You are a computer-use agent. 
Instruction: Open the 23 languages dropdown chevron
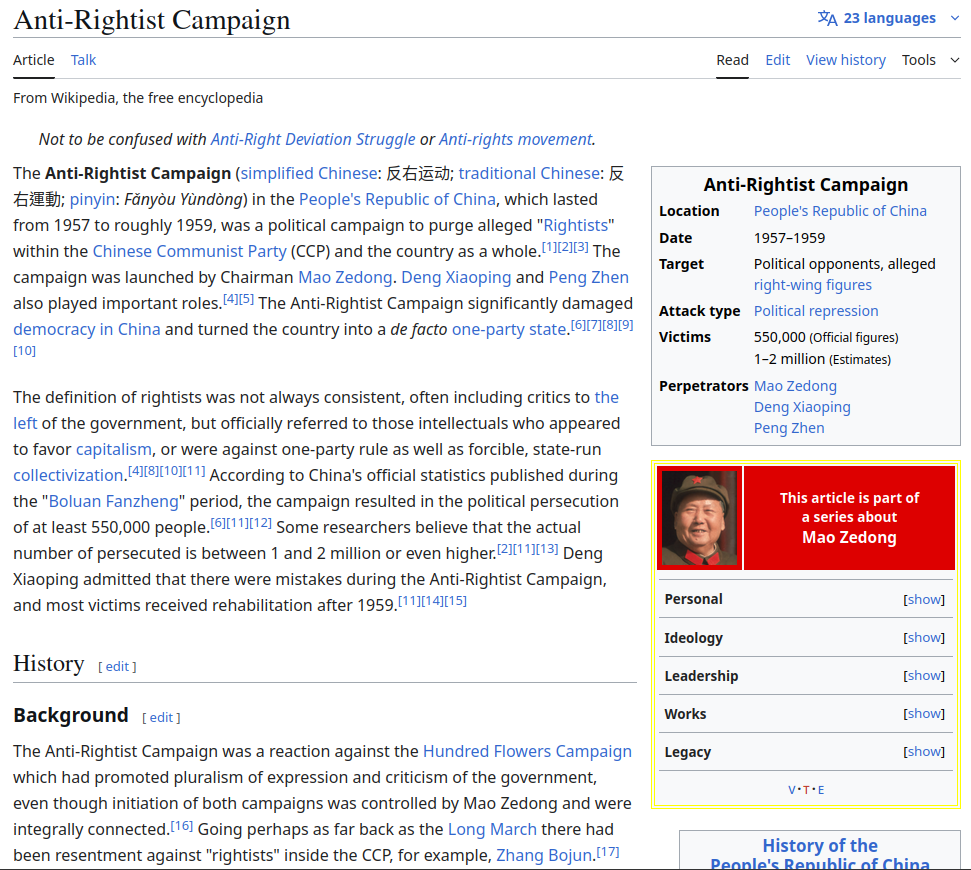954,18
